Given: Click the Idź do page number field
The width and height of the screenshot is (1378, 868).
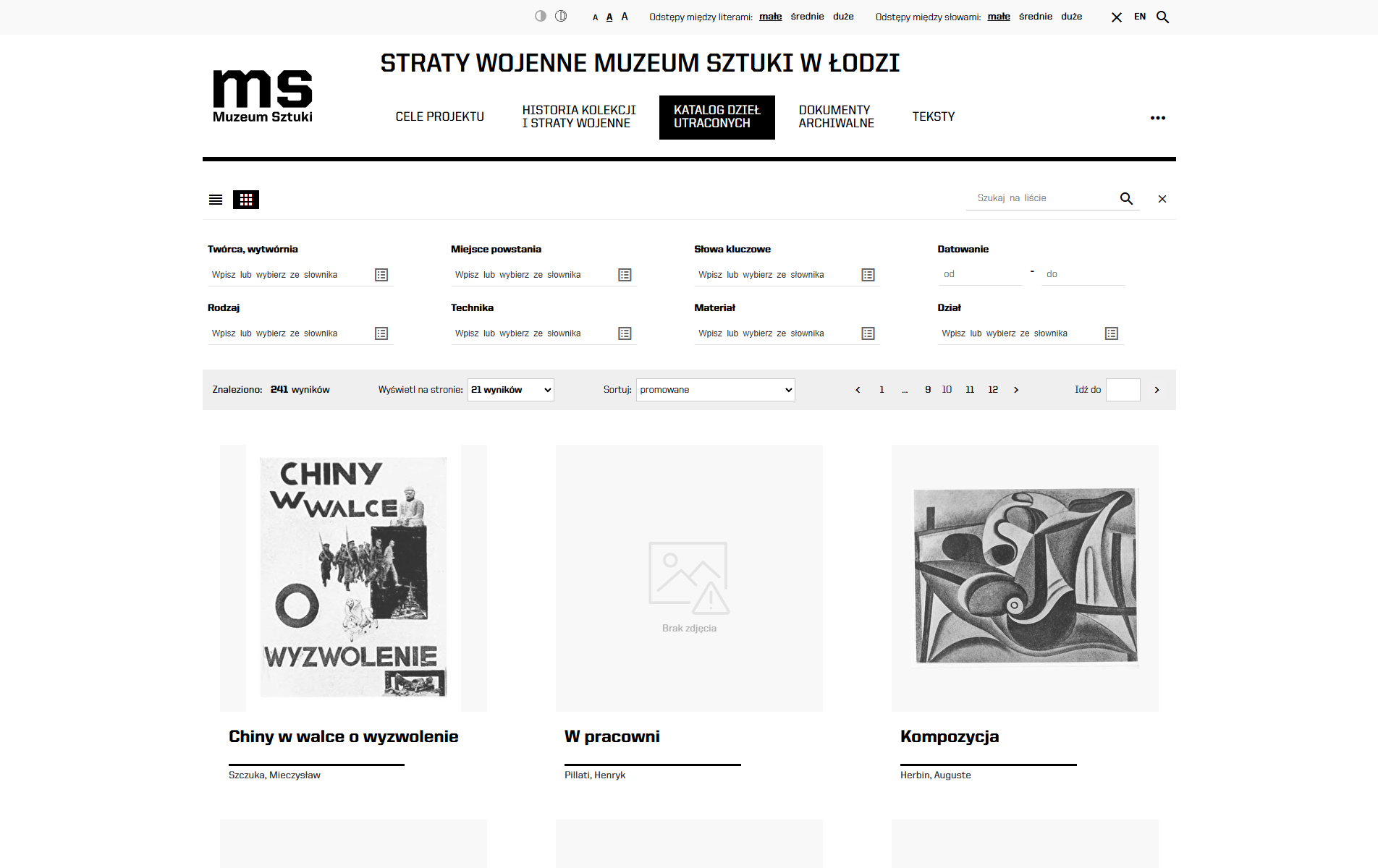Looking at the screenshot, I should point(1123,390).
